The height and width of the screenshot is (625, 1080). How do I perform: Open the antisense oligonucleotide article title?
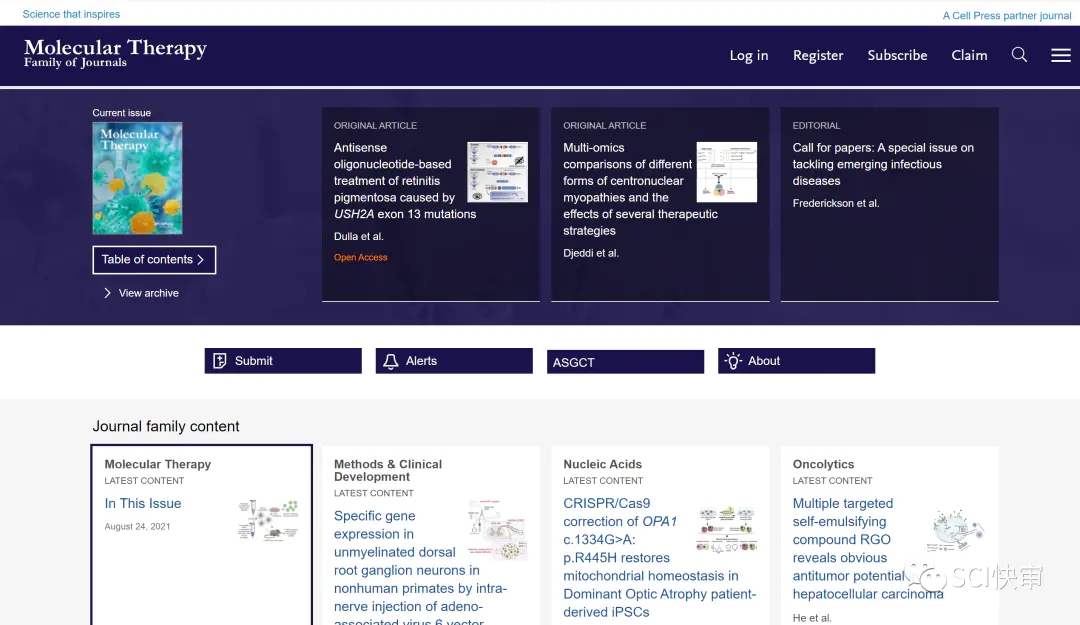click(396, 181)
